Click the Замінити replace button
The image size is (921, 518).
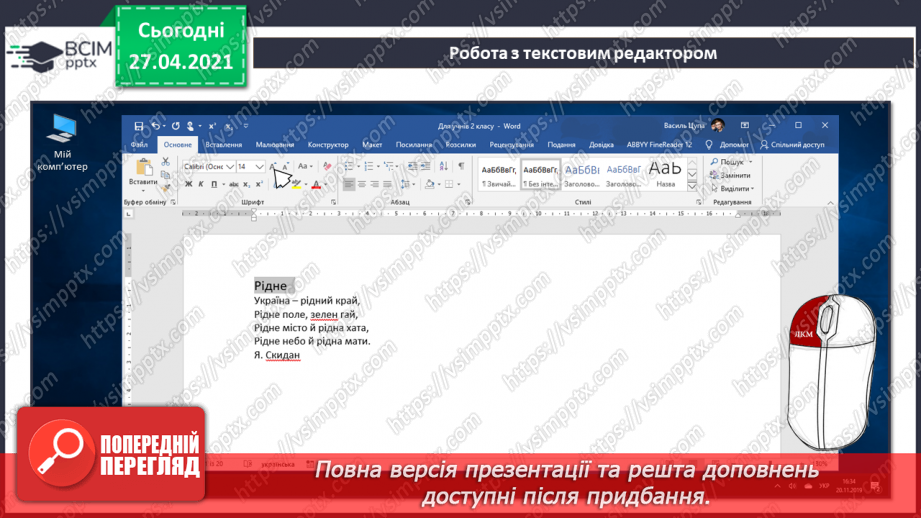(731, 175)
